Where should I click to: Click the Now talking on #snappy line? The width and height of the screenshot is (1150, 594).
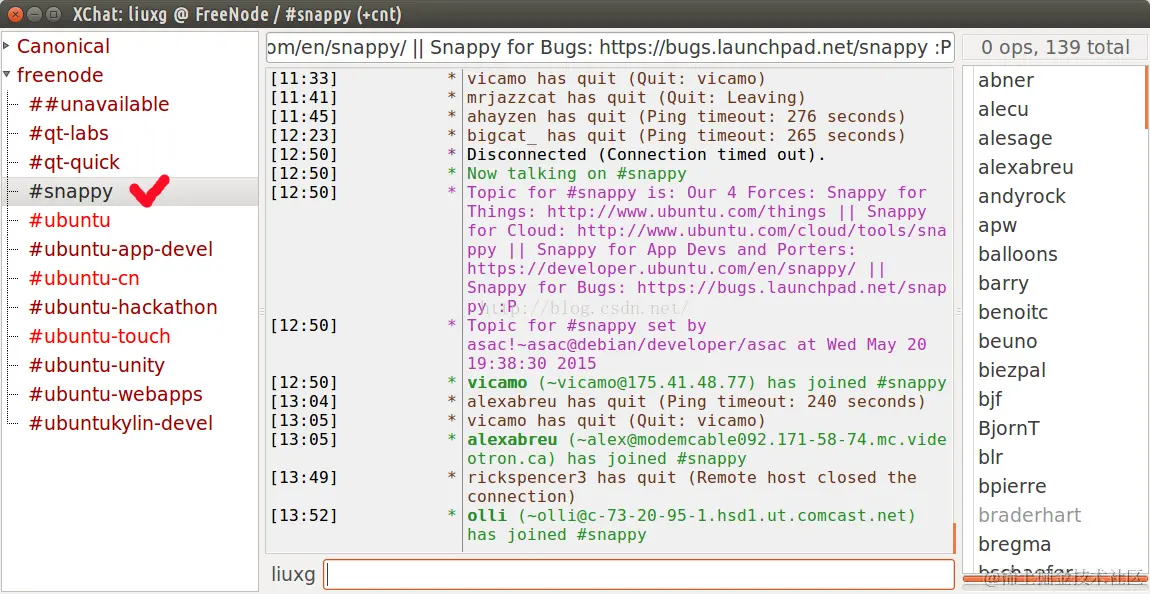(576, 174)
